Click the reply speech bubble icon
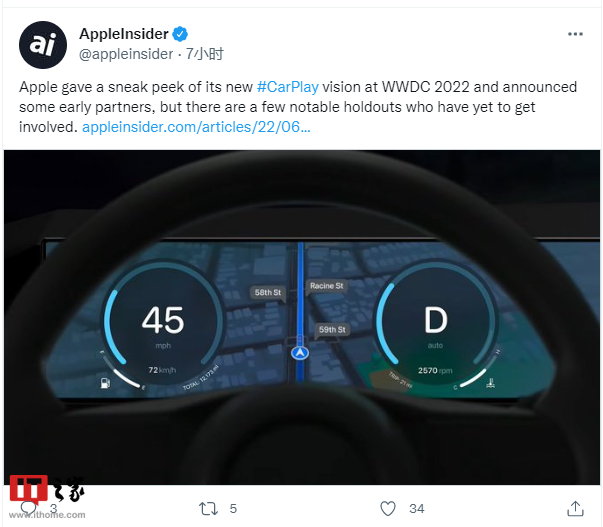The height and width of the screenshot is (527, 603). click(28, 508)
